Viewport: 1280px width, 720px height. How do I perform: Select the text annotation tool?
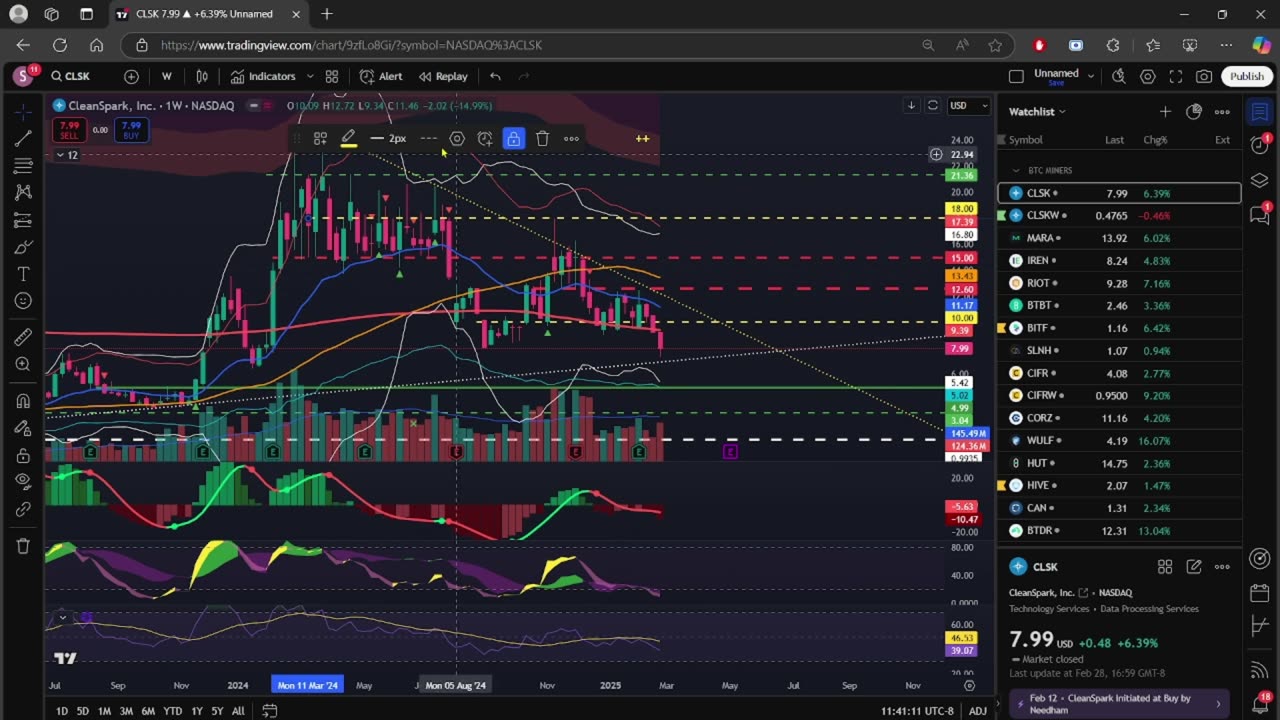click(x=23, y=274)
